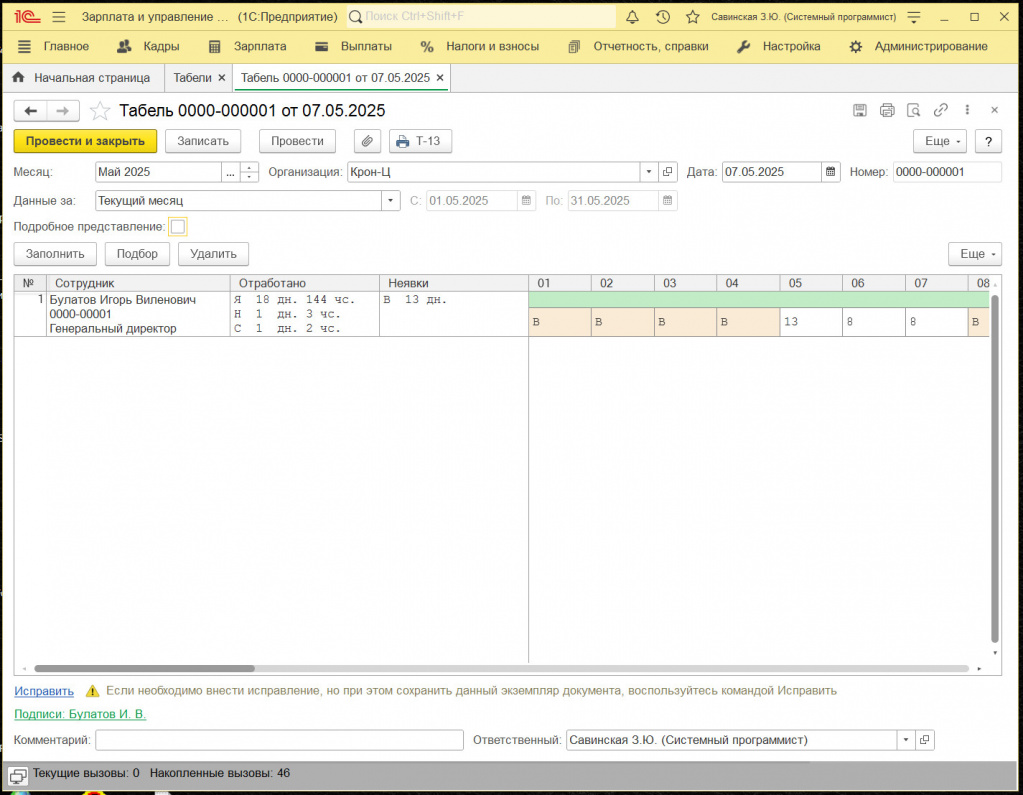Click the Комментарий input field
The image size is (1023, 795).
click(279, 740)
